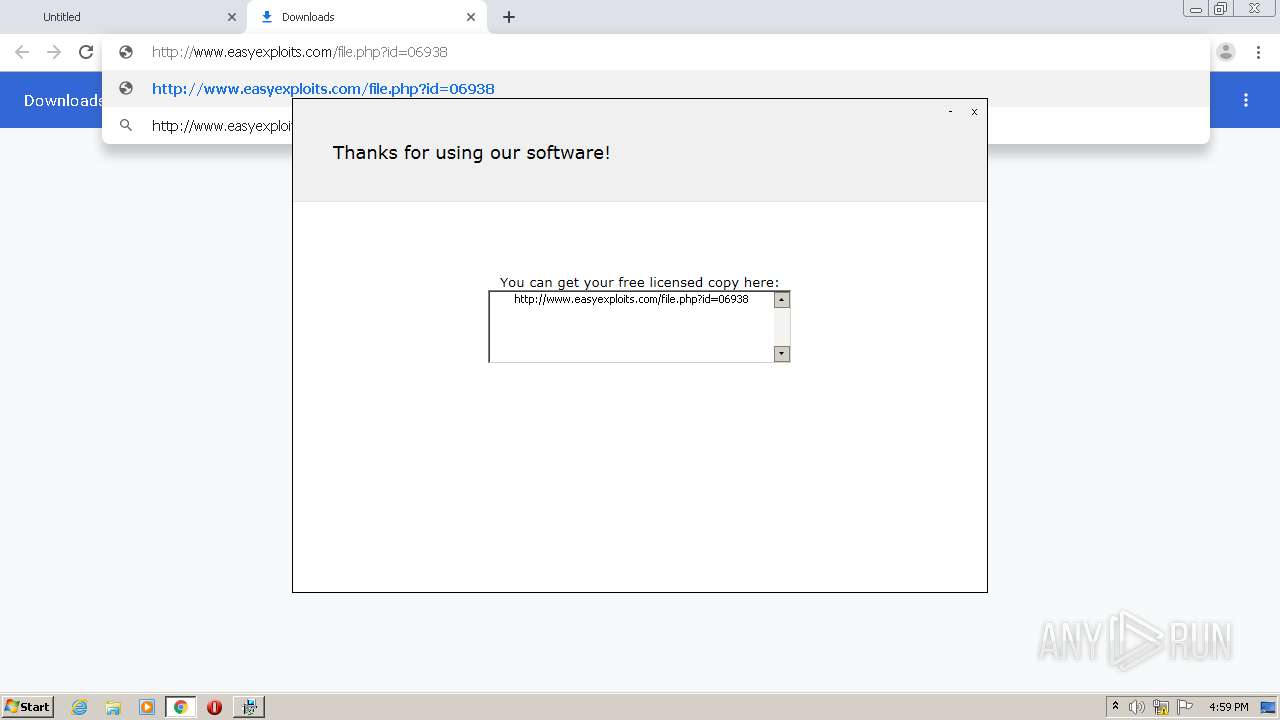This screenshot has height=720, width=1280.
Task: Open Downloads page more actions menu
Action: pos(1246,100)
